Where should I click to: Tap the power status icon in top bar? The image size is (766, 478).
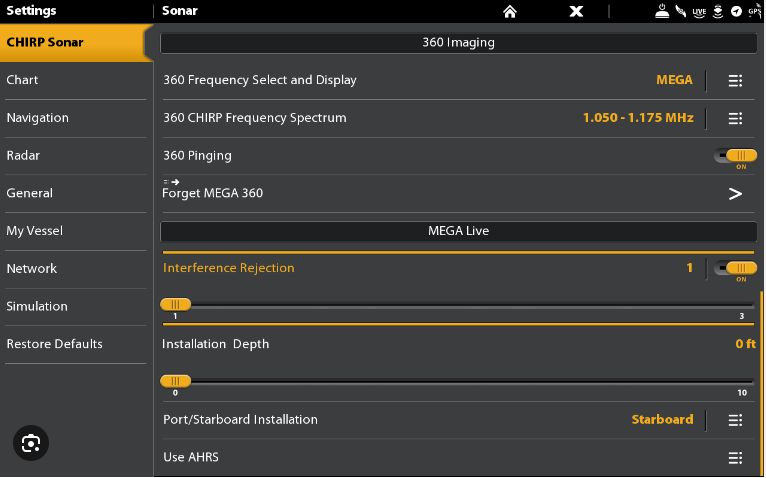[x=661, y=11]
